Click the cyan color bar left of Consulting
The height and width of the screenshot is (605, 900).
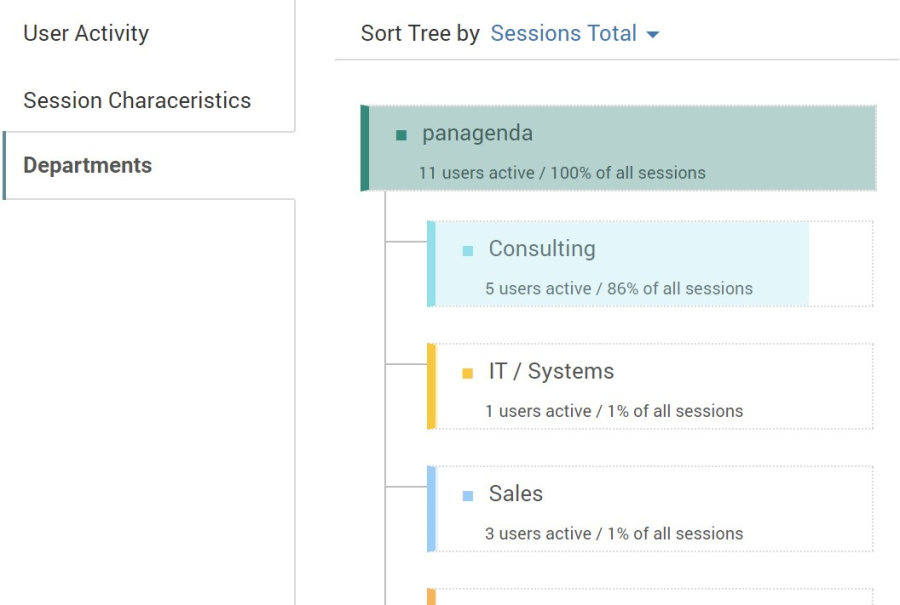431,264
